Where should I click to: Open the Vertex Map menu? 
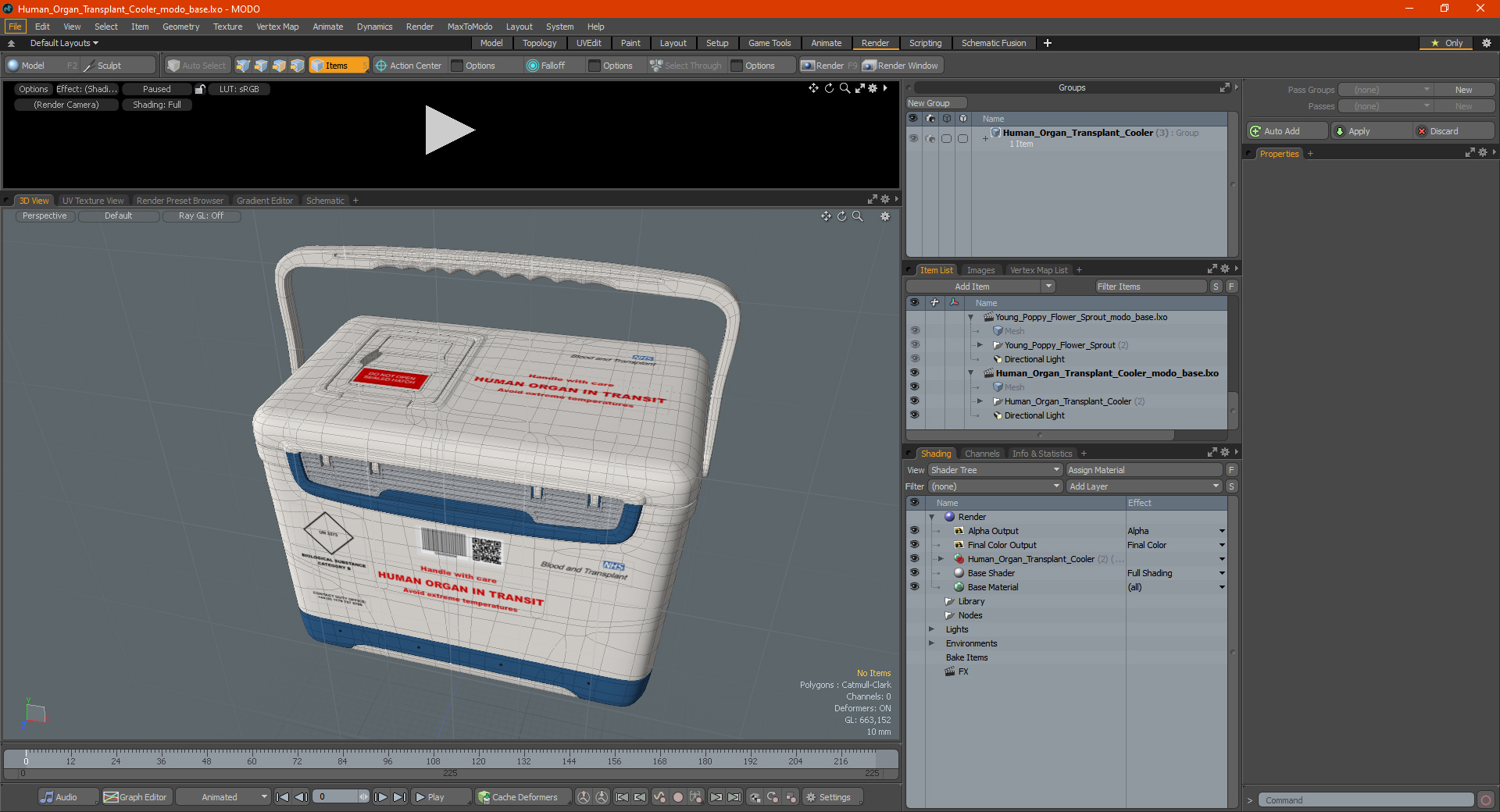[277, 27]
